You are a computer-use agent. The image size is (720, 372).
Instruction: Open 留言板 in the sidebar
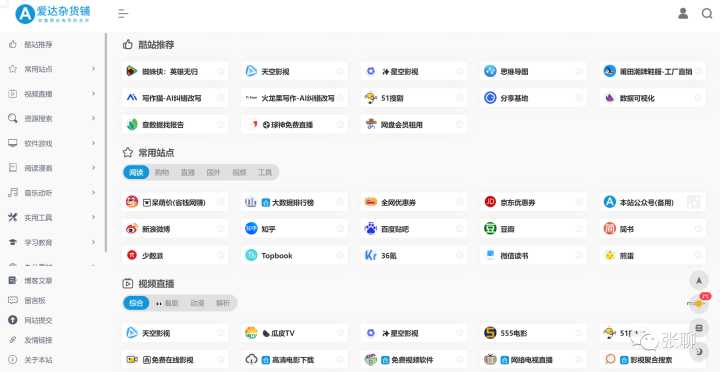pyautogui.click(x=35, y=300)
